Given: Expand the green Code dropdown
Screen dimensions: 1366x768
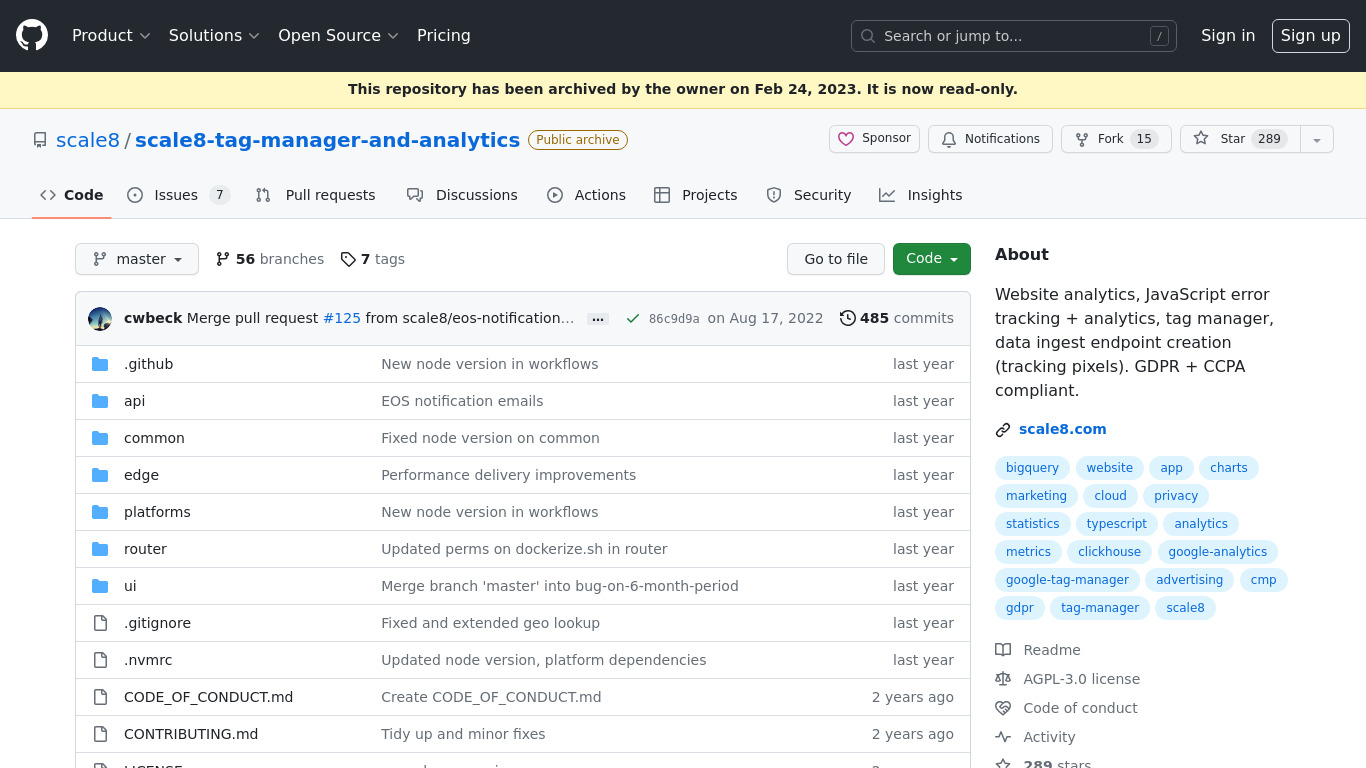Looking at the screenshot, I should pyautogui.click(x=931, y=259).
